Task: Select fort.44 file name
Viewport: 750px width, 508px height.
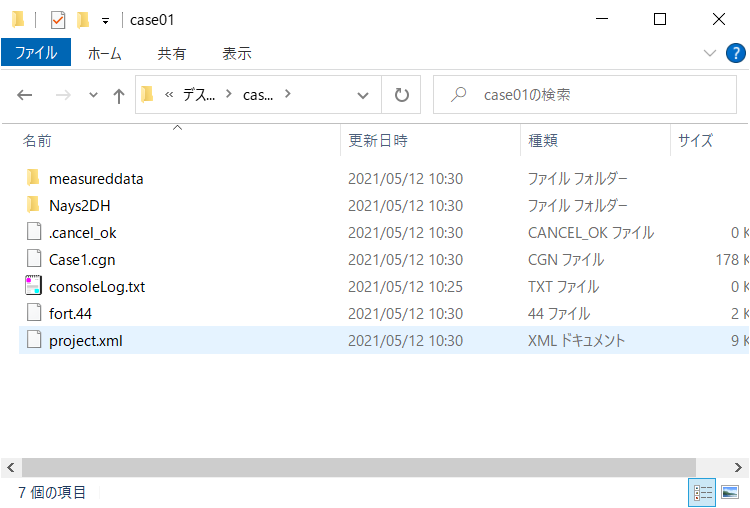Action: (x=70, y=314)
